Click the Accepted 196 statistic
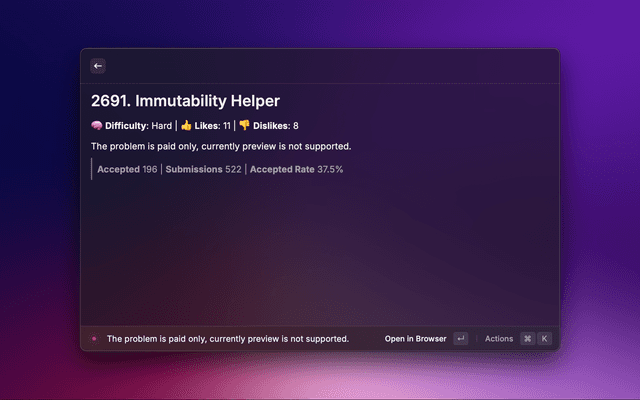The width and height of the screenshot is (640, 400). point(127,169)
